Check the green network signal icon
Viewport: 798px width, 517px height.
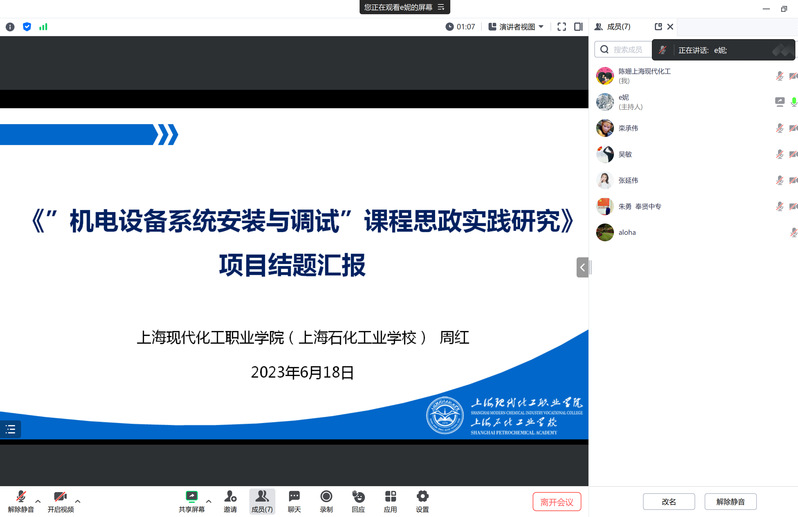pyautogui.click(x=43, y=27)
